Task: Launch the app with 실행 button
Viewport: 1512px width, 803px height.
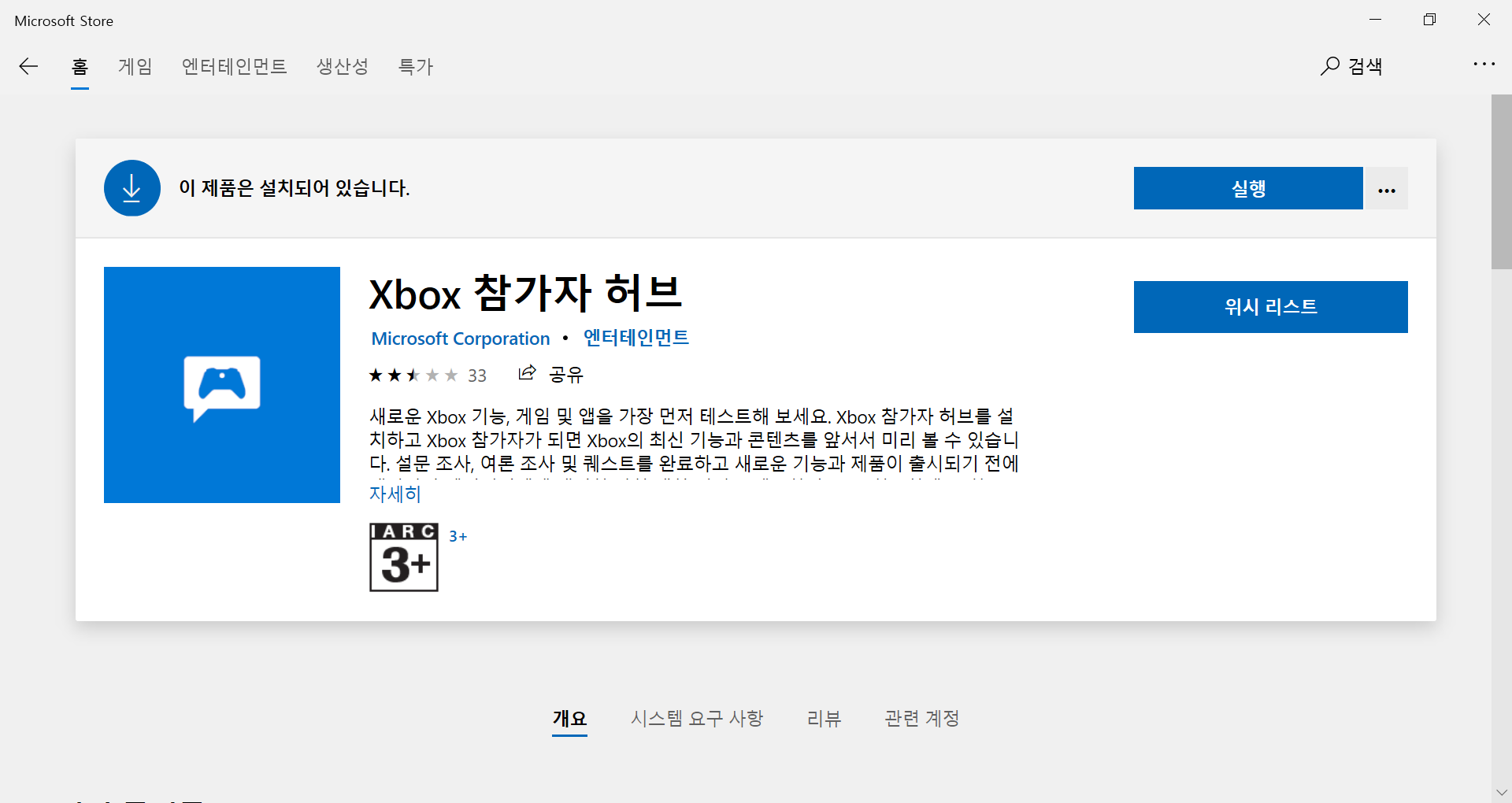Action: pos(1248,189)
